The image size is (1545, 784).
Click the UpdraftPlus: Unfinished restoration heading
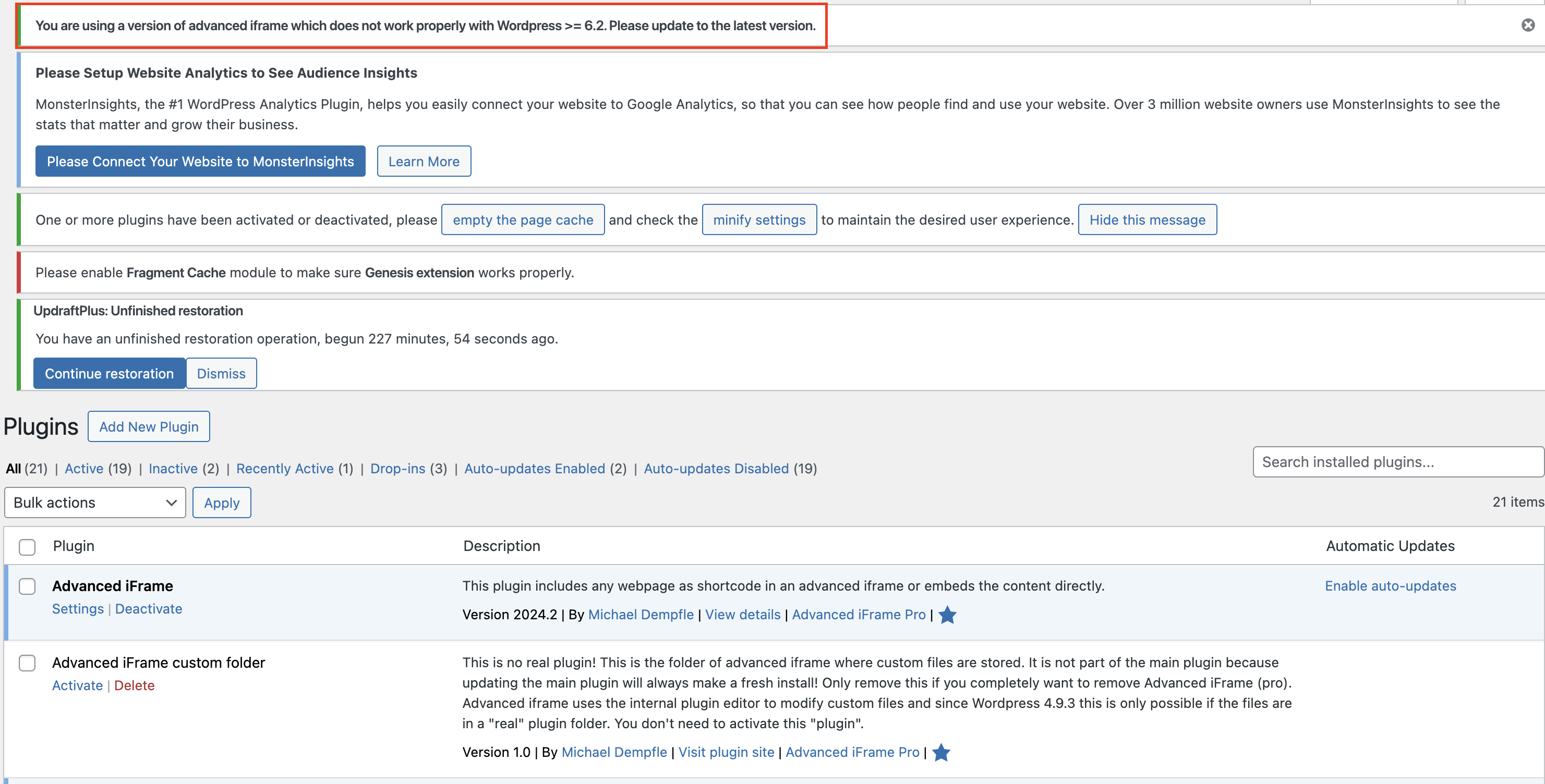click(x=138, y=311)
